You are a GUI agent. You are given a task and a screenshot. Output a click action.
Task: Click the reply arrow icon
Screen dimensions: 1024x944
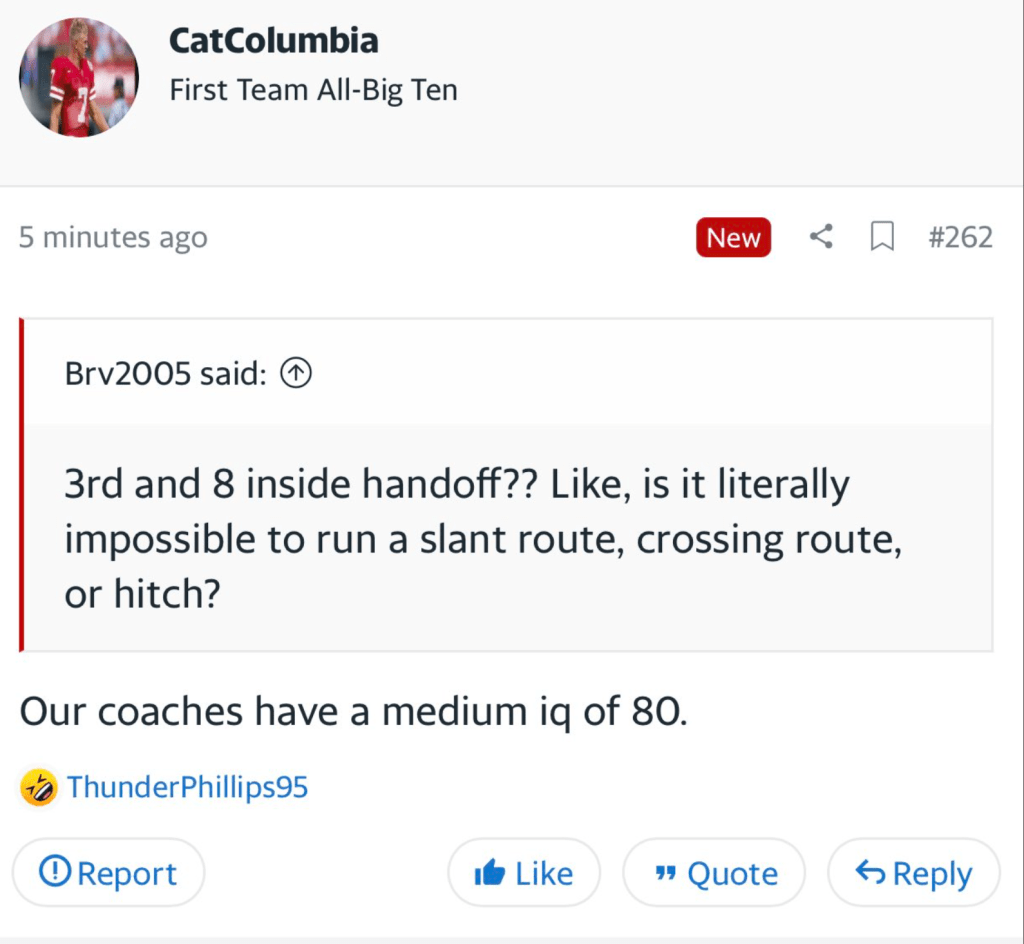[x=870, y=874]
